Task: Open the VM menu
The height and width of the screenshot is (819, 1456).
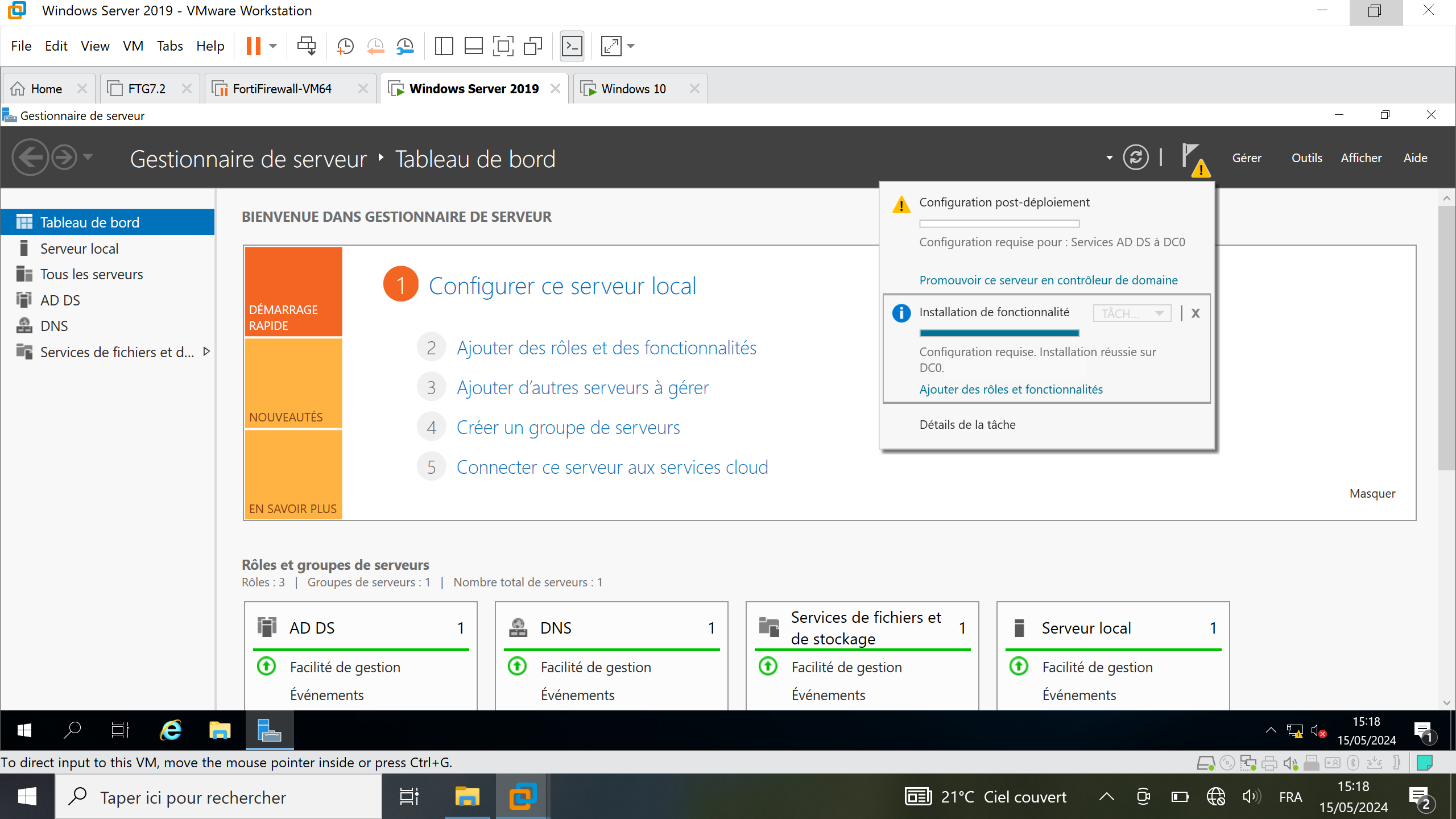Action: [x=133, y=46]
